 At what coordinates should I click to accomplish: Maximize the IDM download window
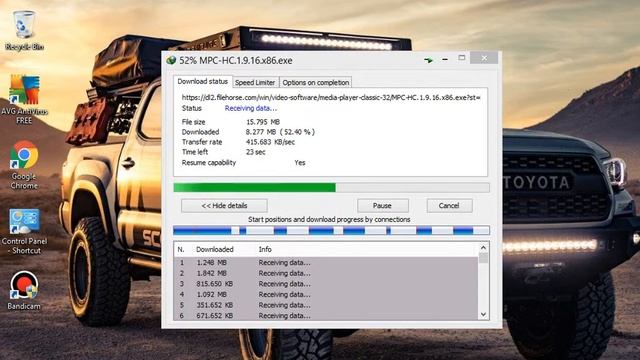pyautogui.click(x=462, y=58)
